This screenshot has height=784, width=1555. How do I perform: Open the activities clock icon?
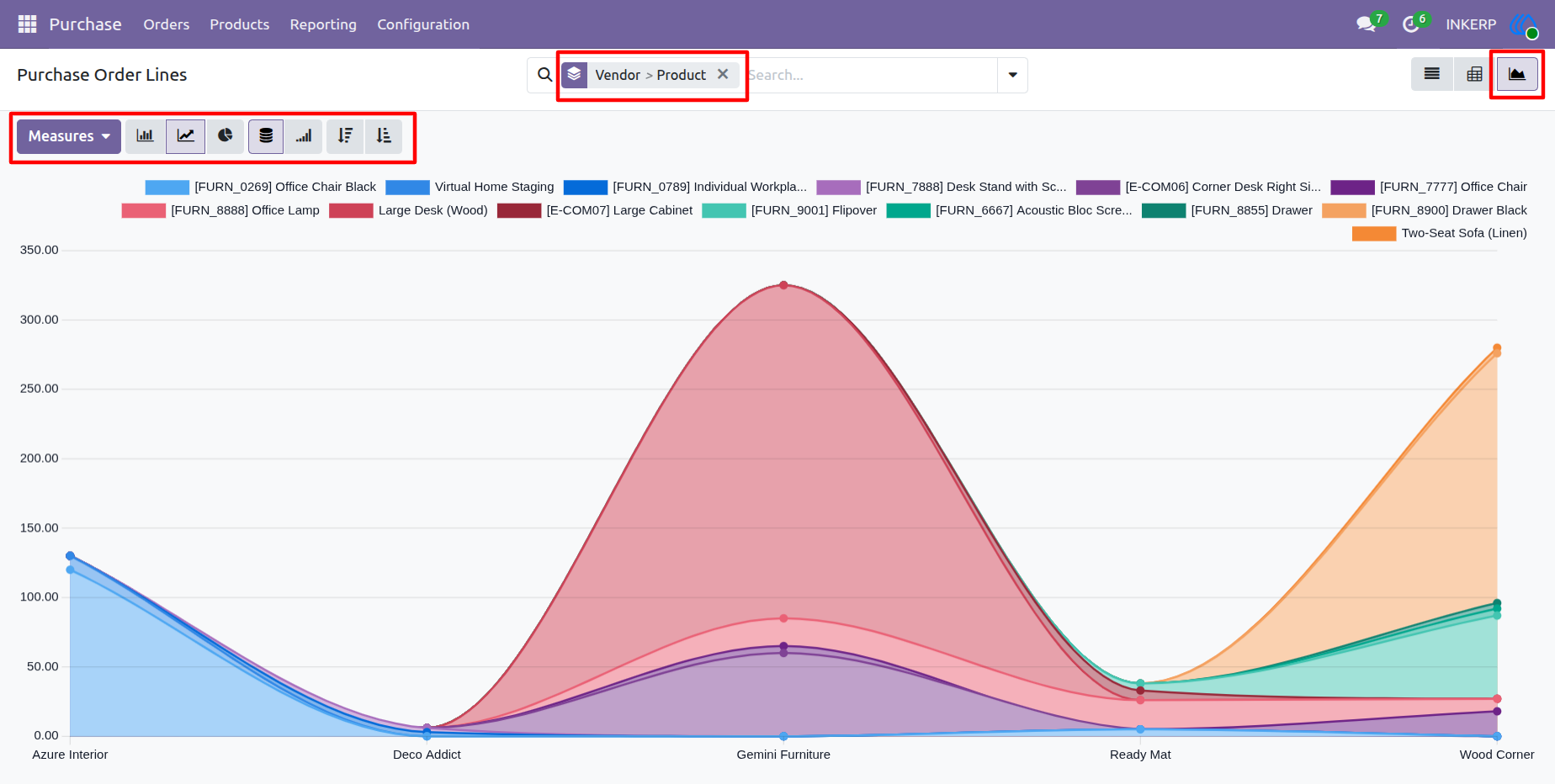1411,24
